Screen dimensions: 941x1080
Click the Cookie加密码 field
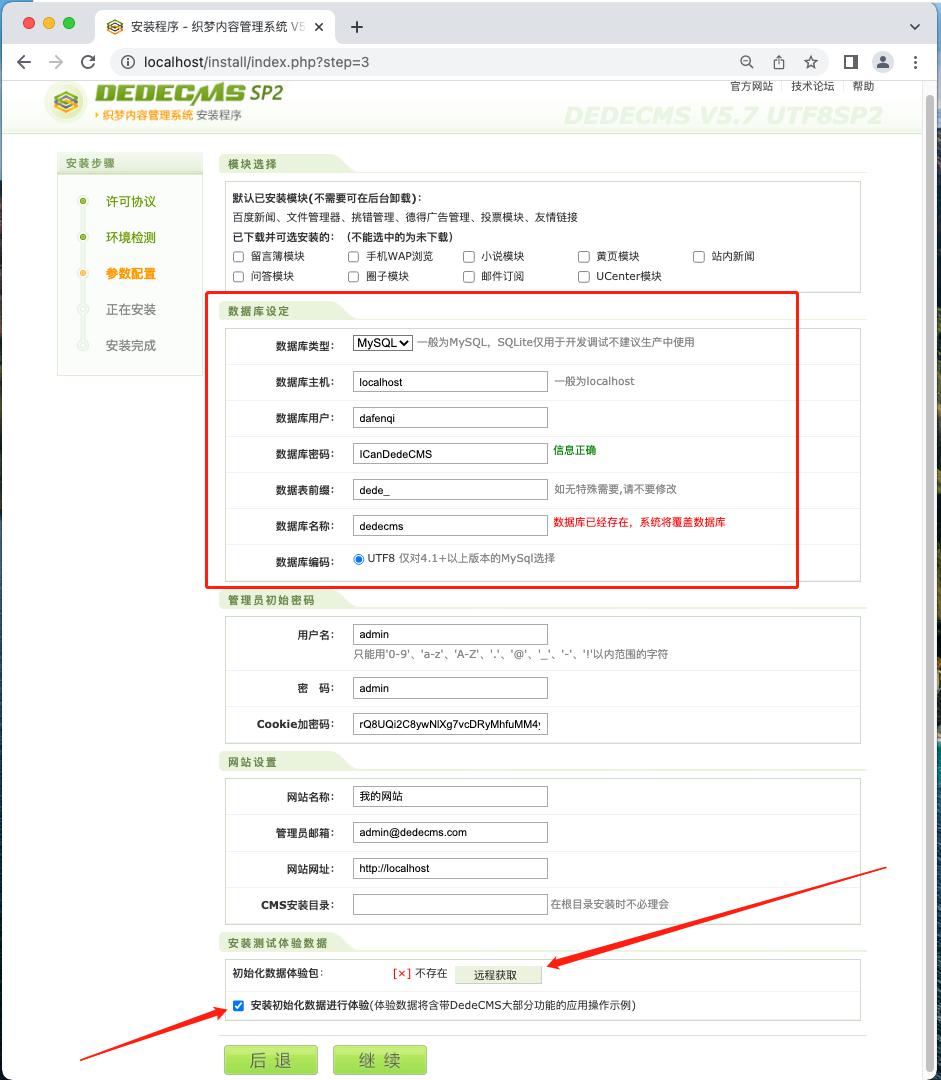click(451, 724)
